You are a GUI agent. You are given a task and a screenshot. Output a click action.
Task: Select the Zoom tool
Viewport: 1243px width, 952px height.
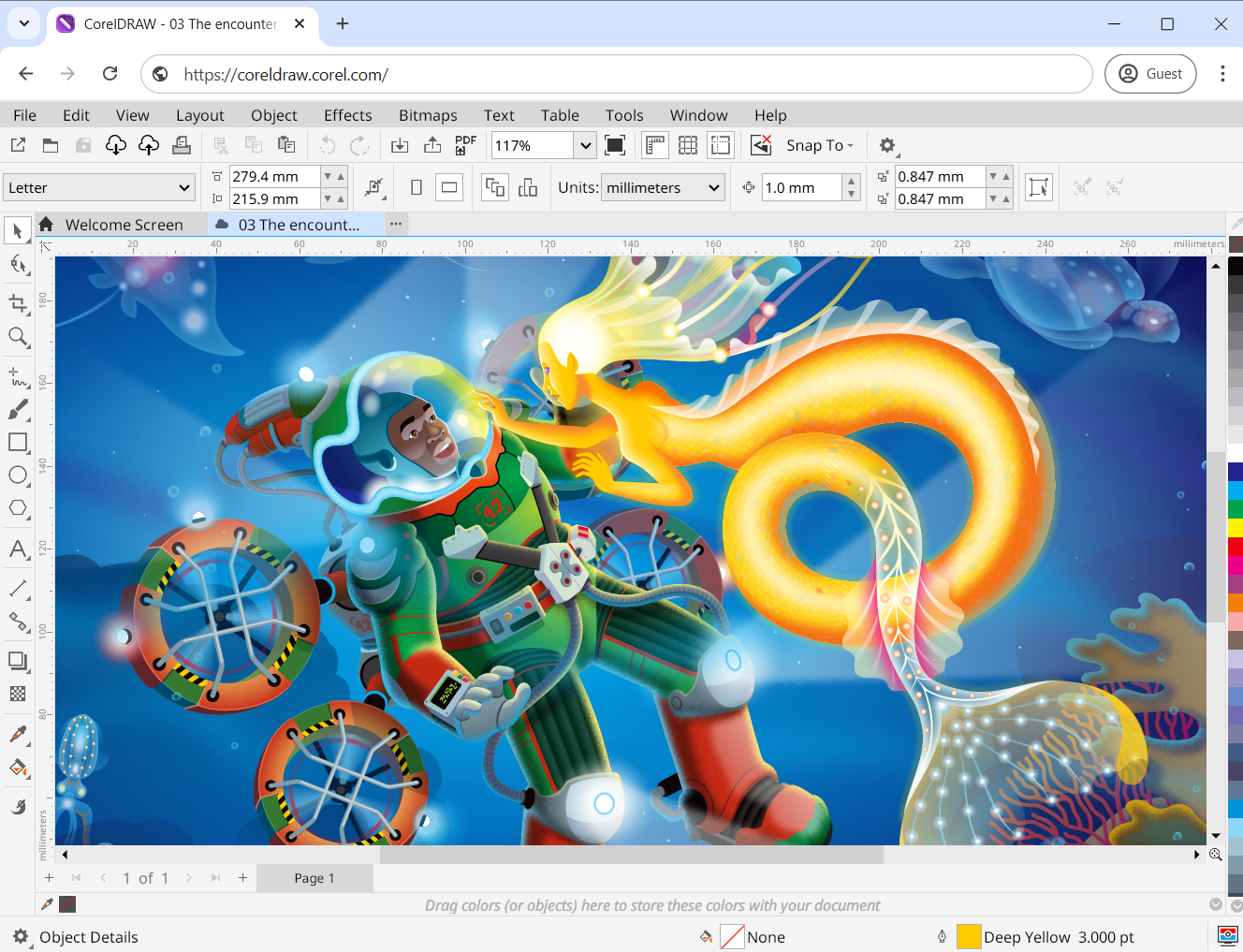[17, 337]
